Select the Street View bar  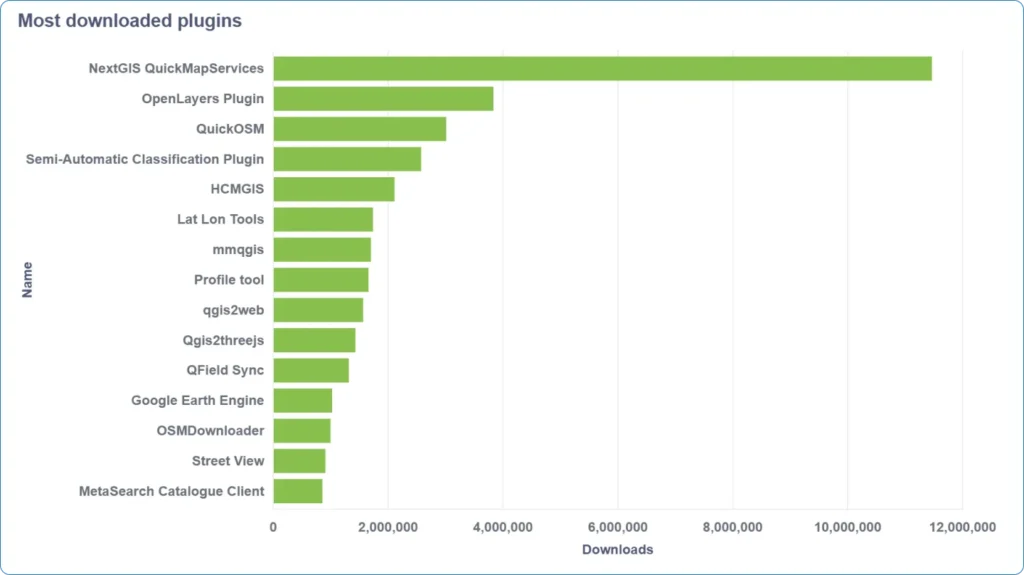point(299,461)
